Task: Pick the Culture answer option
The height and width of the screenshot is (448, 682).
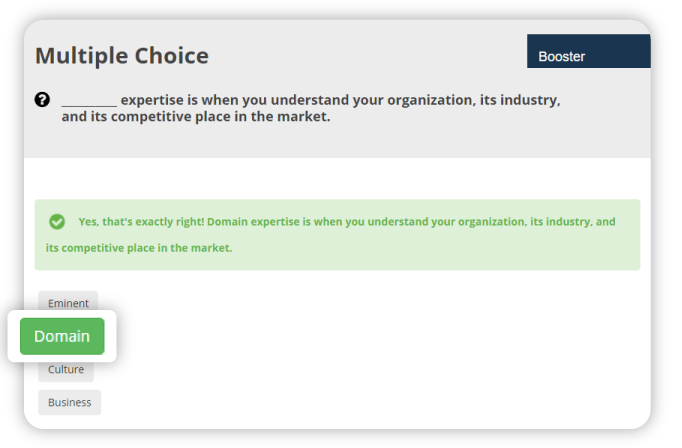Action: tap(66, 371)
